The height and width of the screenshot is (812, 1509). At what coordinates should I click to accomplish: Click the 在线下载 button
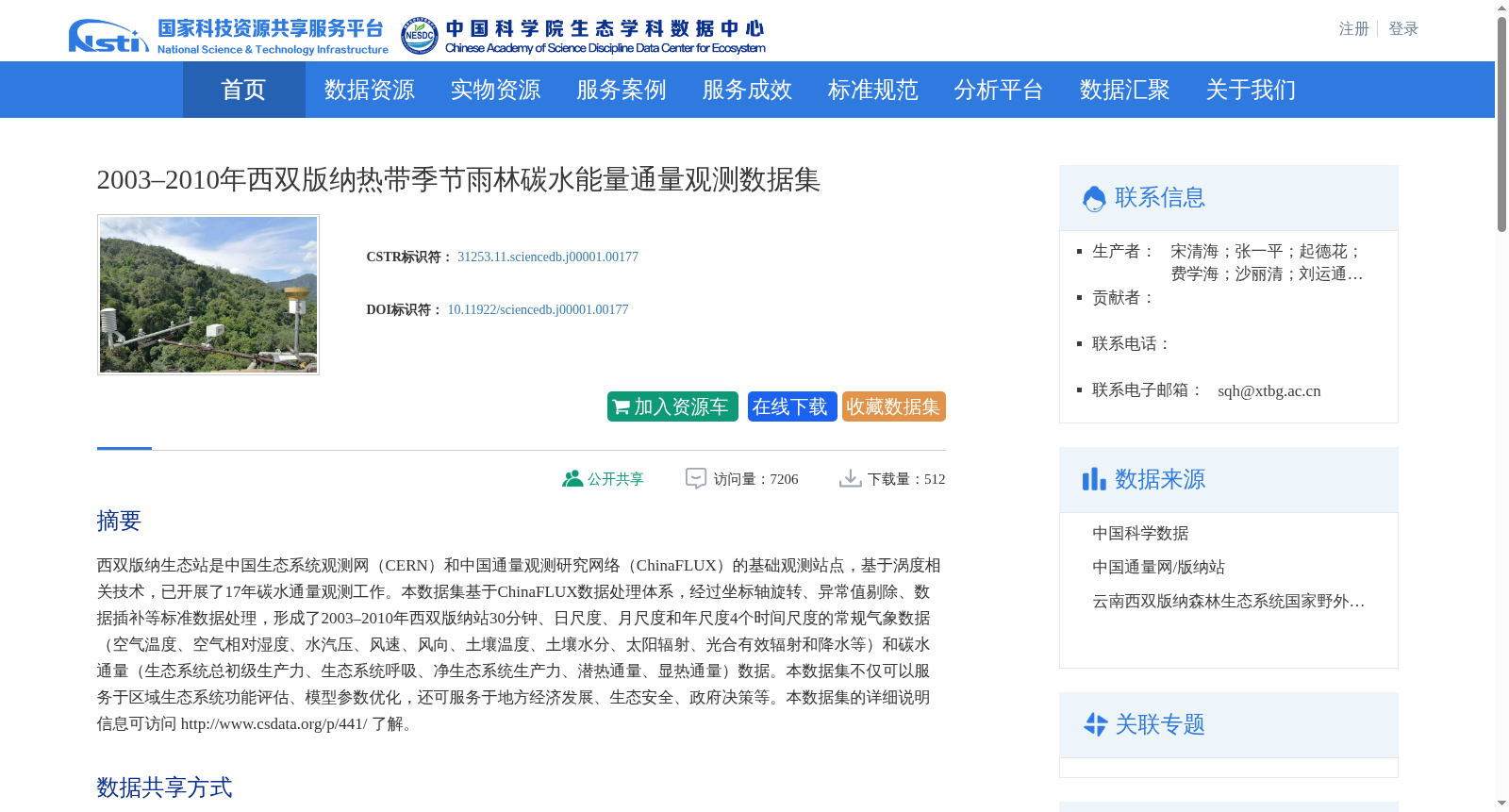[792, 406]
